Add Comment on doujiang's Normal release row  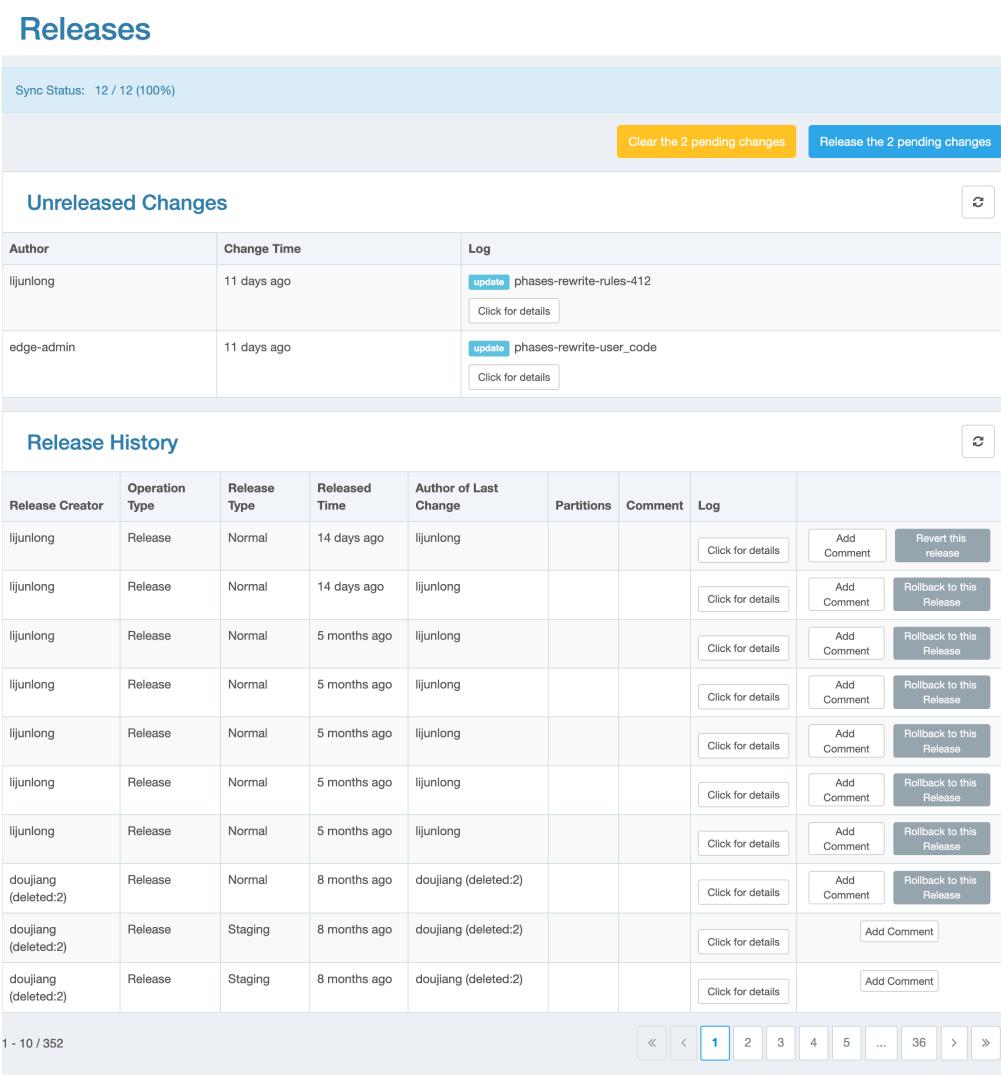pyautogui.click(x=846, y=887)
